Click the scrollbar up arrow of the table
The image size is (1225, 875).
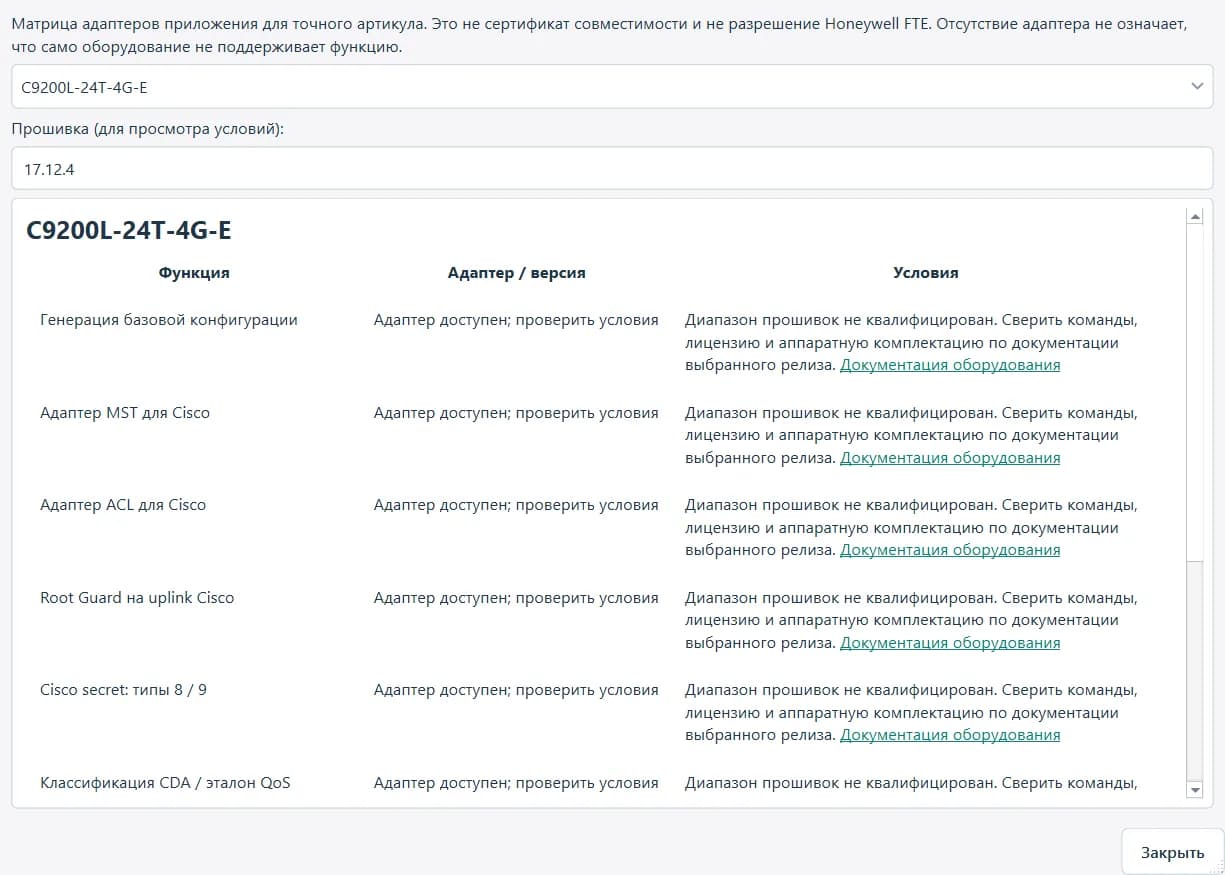[x=1194, y=216]
